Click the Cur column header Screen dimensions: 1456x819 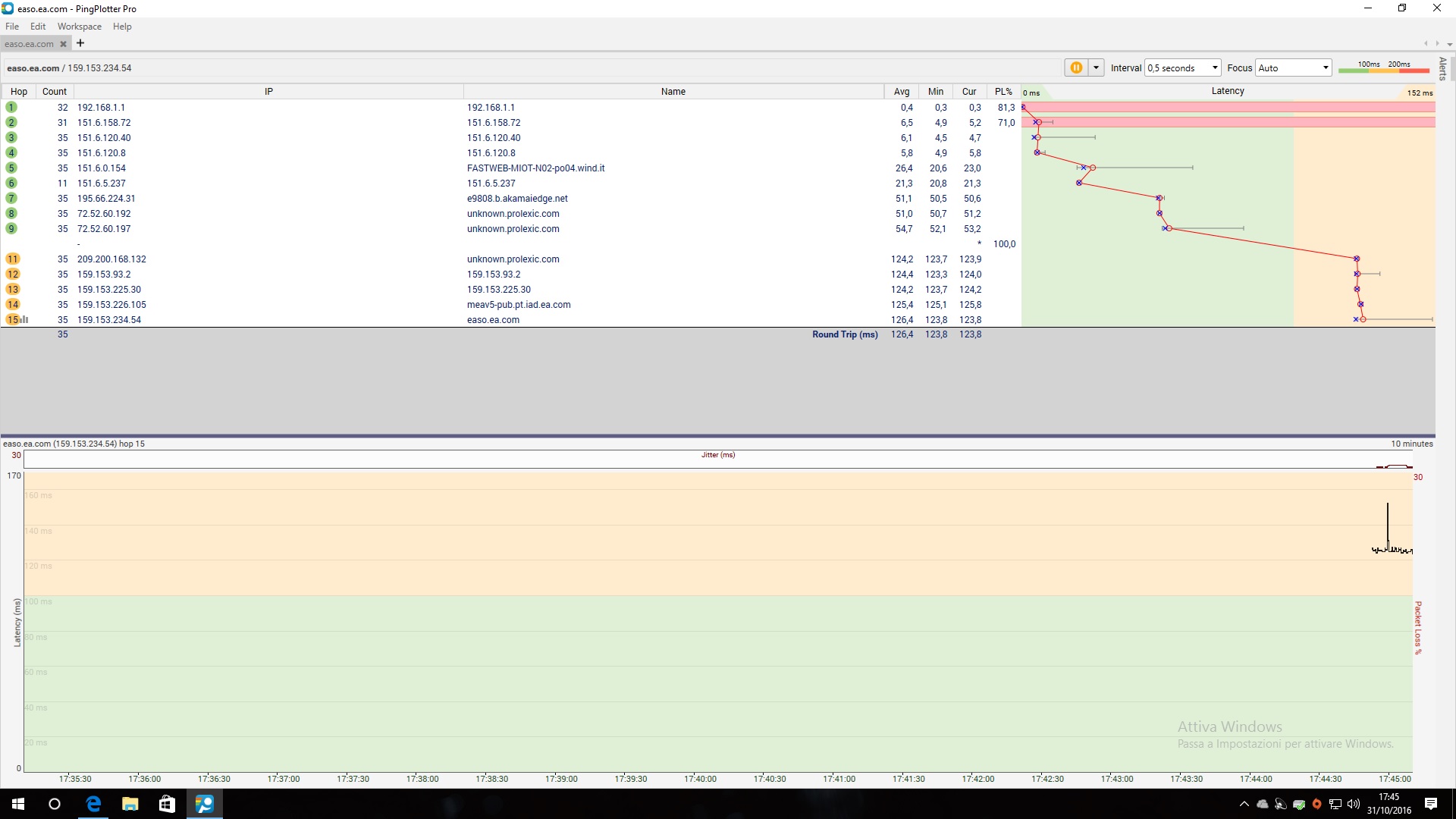point(969,92)
